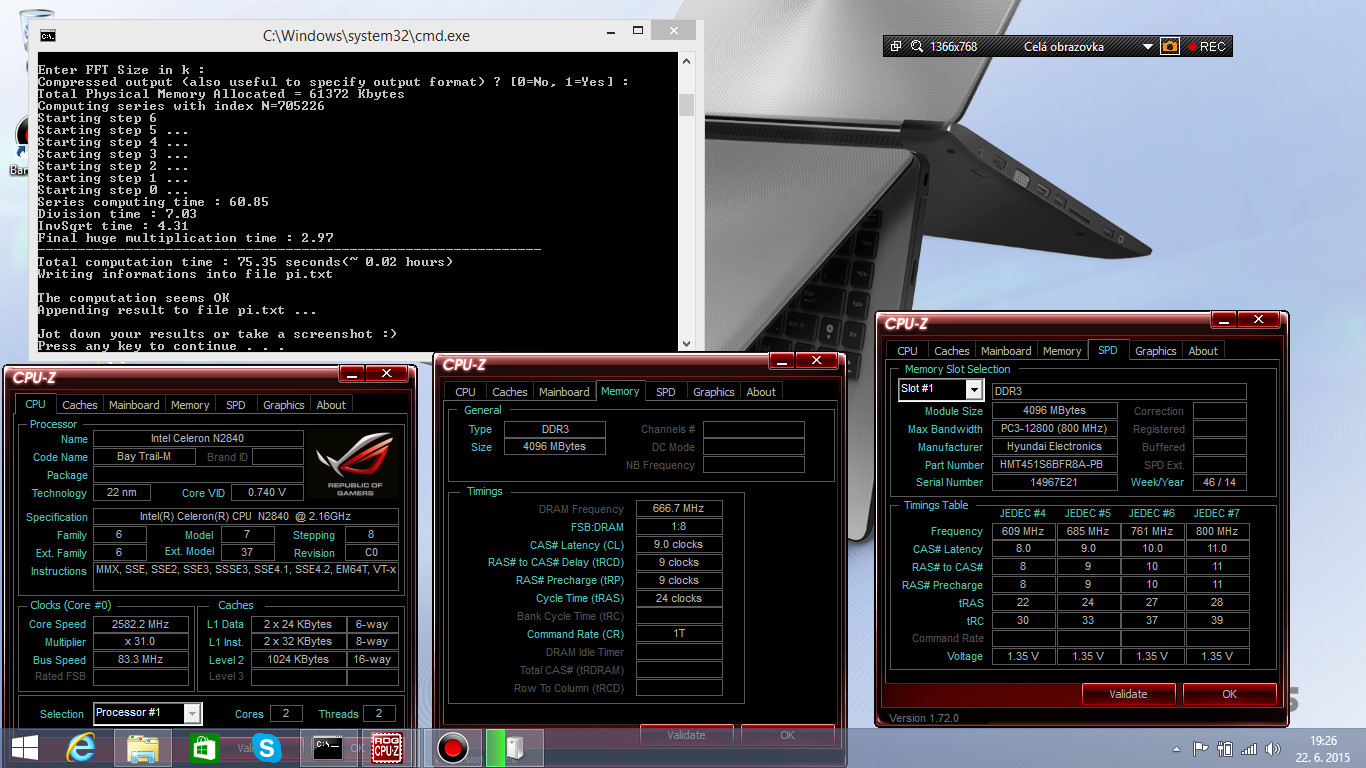
Task: Open the Slot #1 memory slot dropdown
Action: point(974,390)
